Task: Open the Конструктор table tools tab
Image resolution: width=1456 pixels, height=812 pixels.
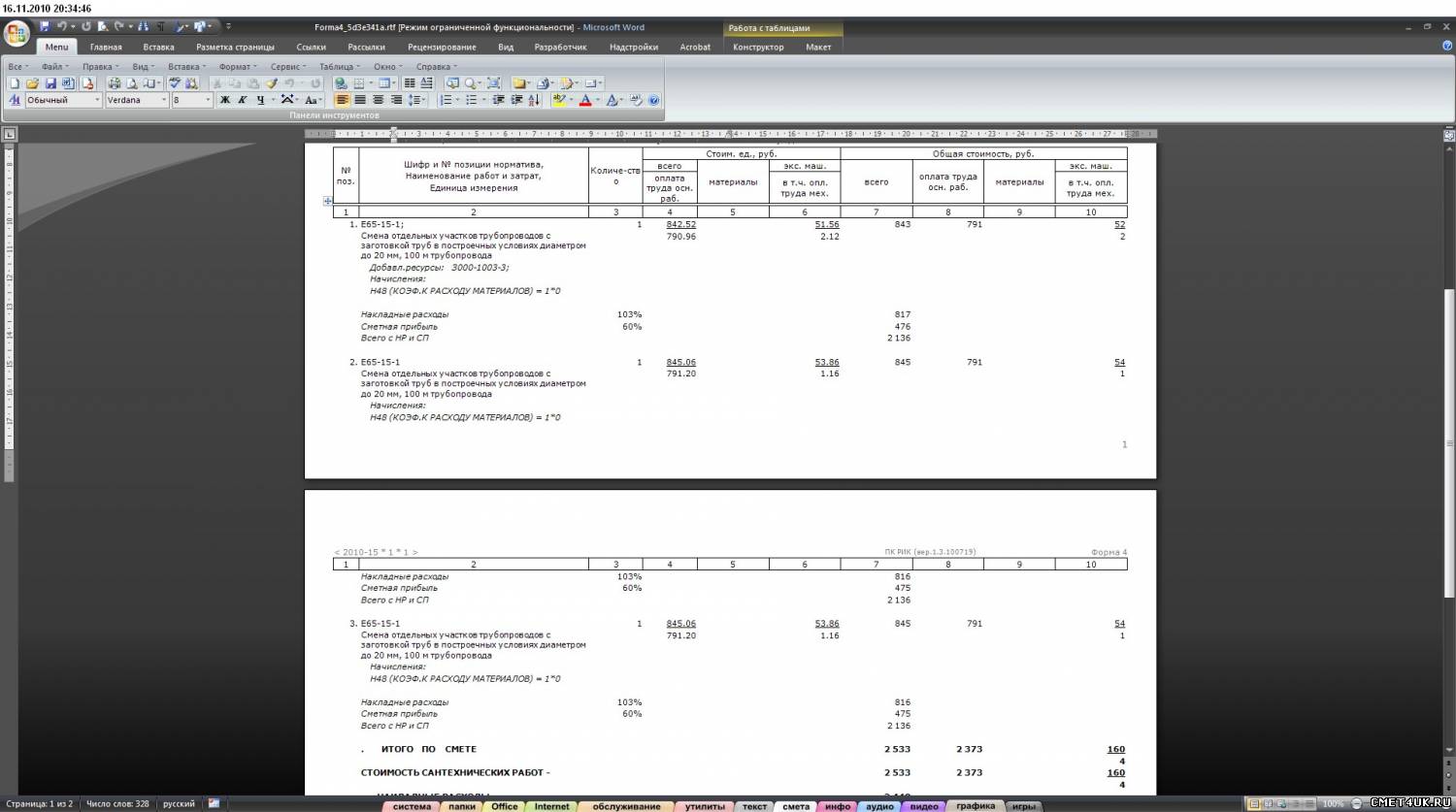Action: (758, 47)
